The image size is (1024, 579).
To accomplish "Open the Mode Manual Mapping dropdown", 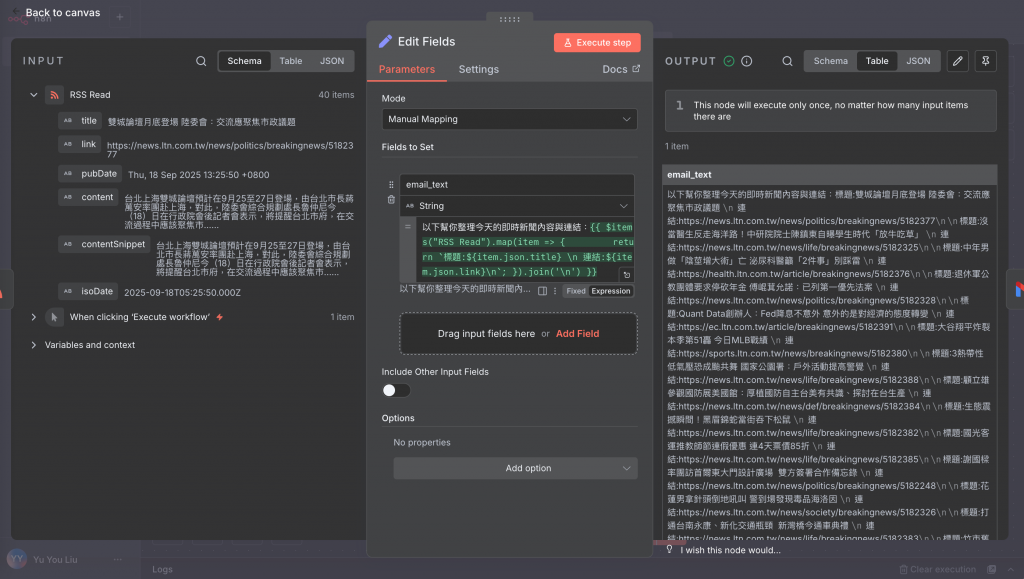I will 509,119.
